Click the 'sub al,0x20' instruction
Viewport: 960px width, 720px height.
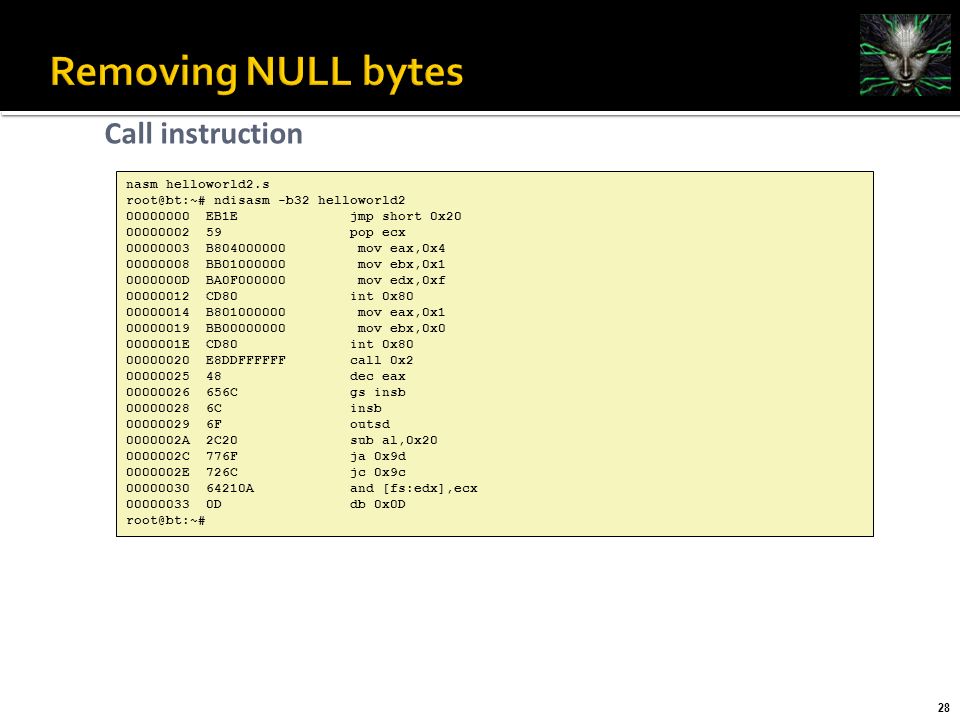click(x=393, y=440)
